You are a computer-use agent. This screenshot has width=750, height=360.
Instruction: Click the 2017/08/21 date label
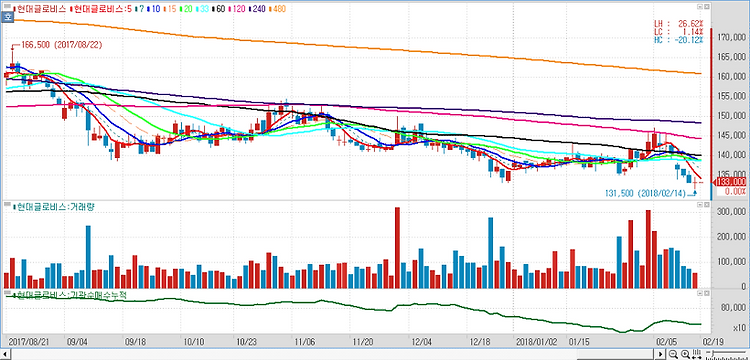pos(28,342)
